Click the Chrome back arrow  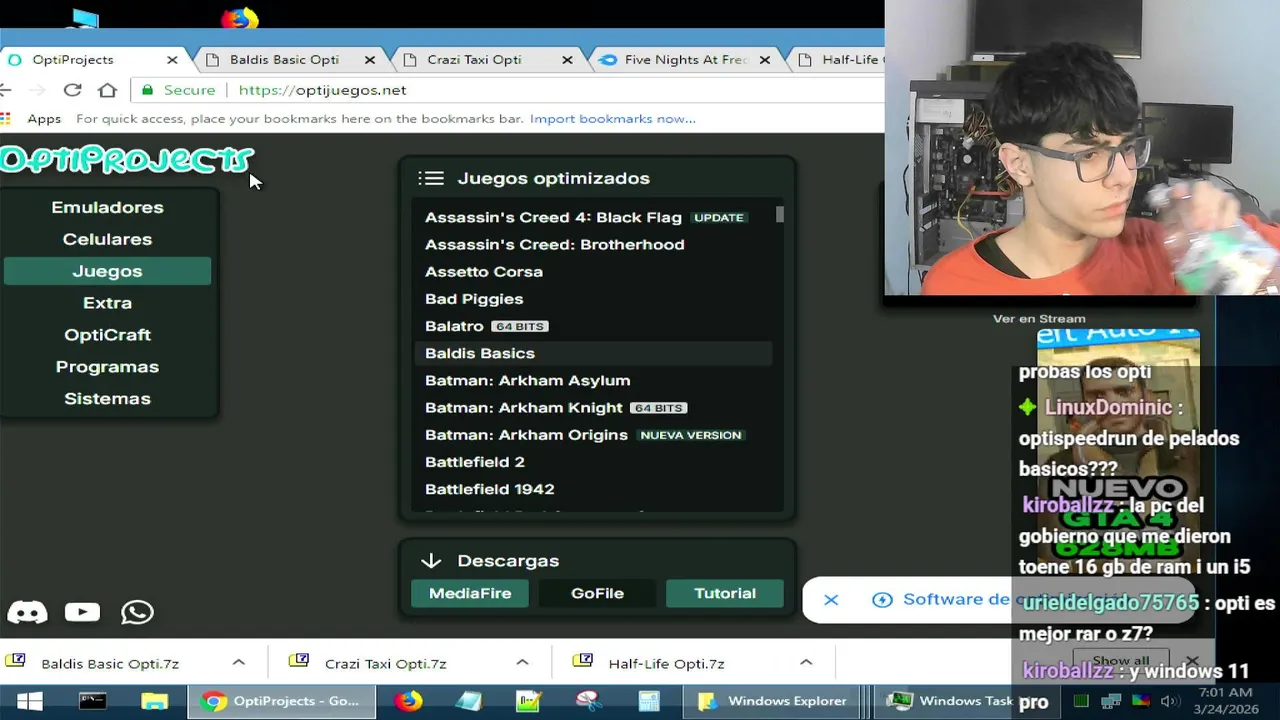click(5, 90)
